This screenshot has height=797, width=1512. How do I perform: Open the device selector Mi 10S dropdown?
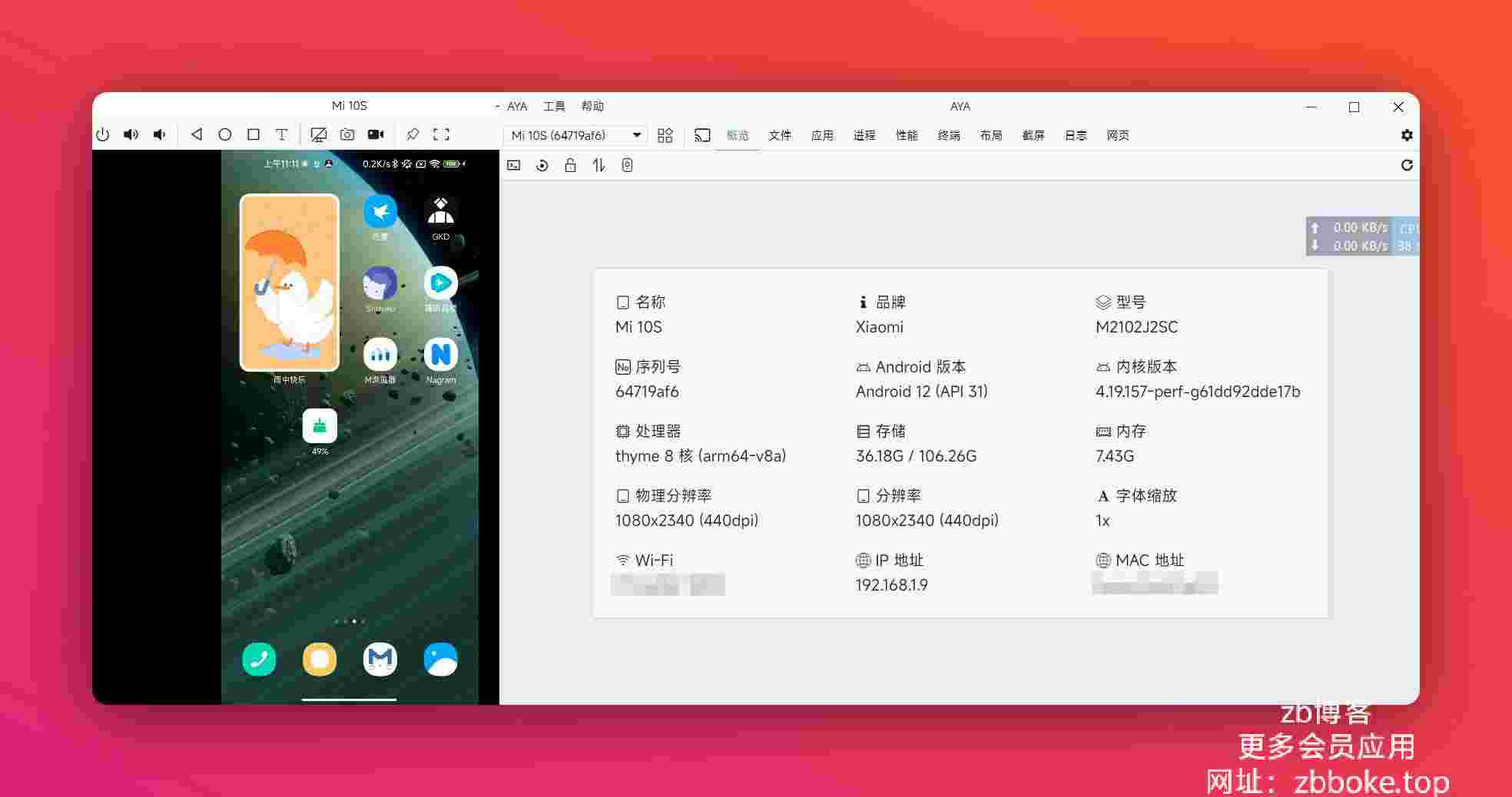(575, 135)
